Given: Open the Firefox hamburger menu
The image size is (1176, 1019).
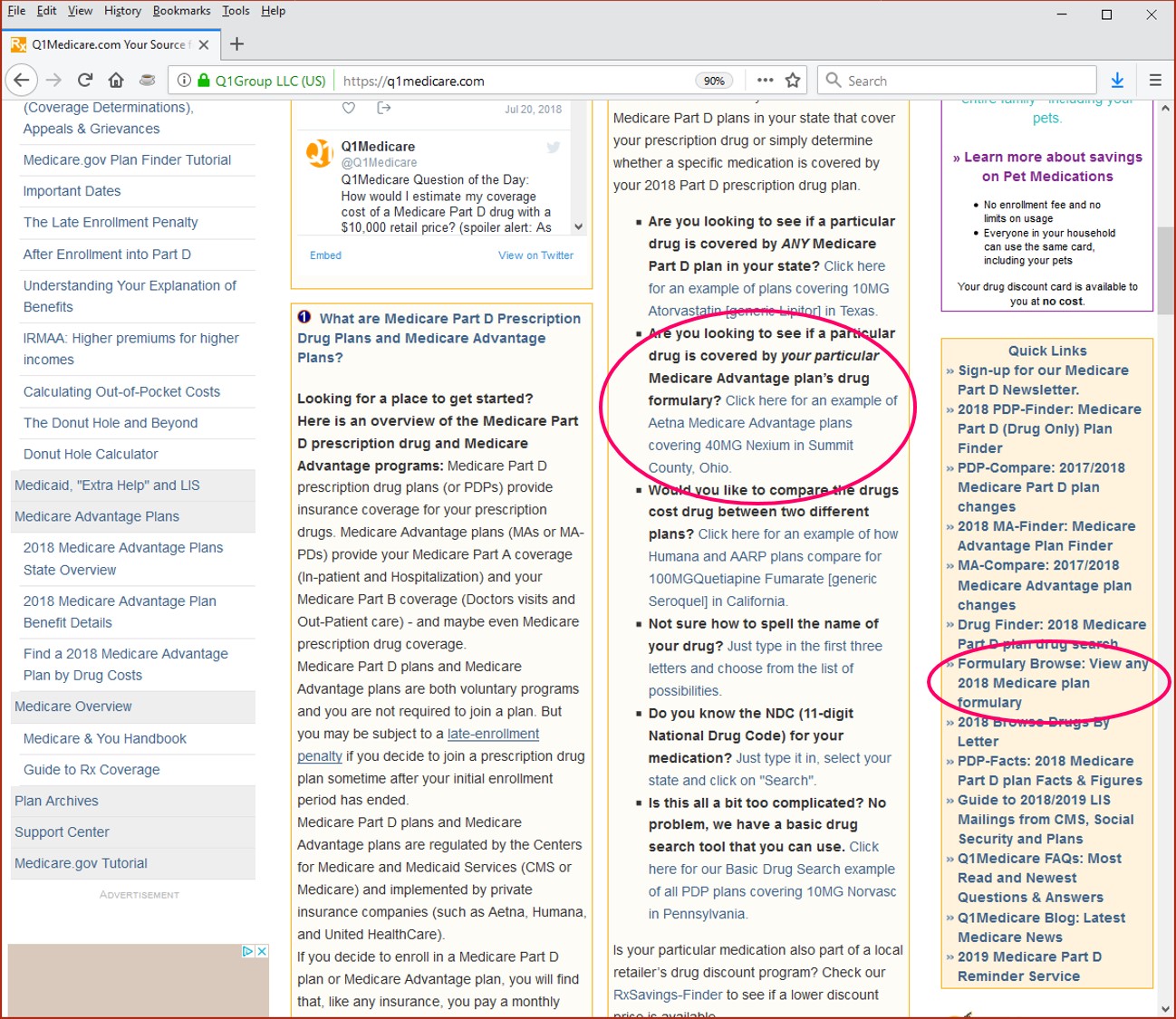Looking at the screenshot, I should tap(1155, 80).
